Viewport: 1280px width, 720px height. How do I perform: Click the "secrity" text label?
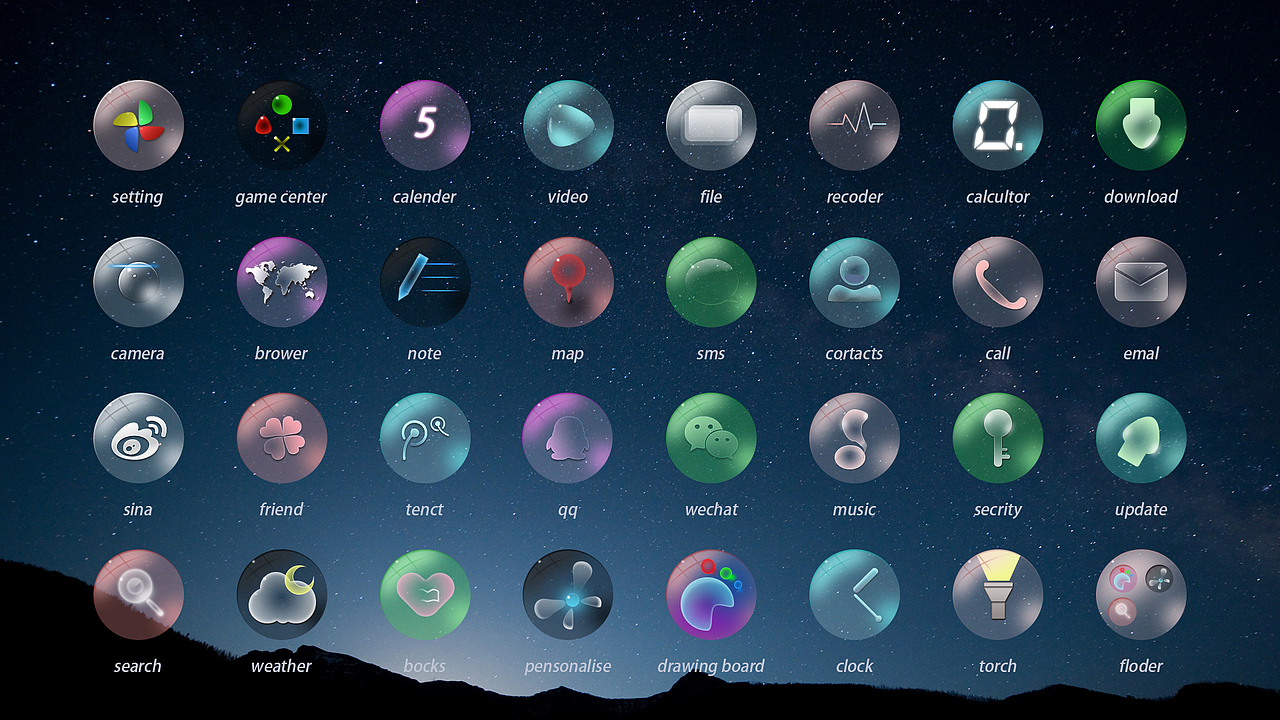[x=998, y=511]
